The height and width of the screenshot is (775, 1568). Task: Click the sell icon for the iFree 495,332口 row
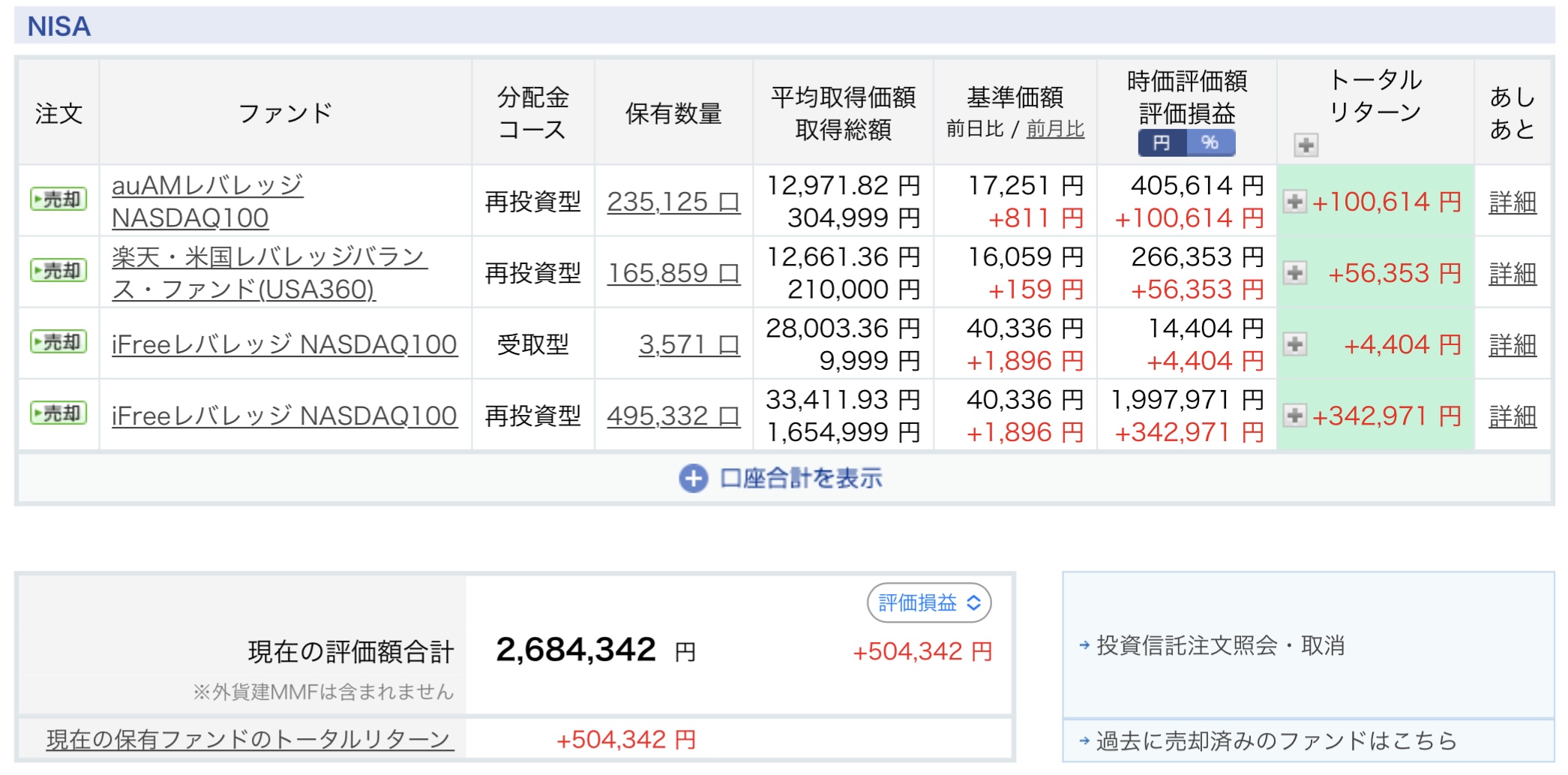click(58, 413)
